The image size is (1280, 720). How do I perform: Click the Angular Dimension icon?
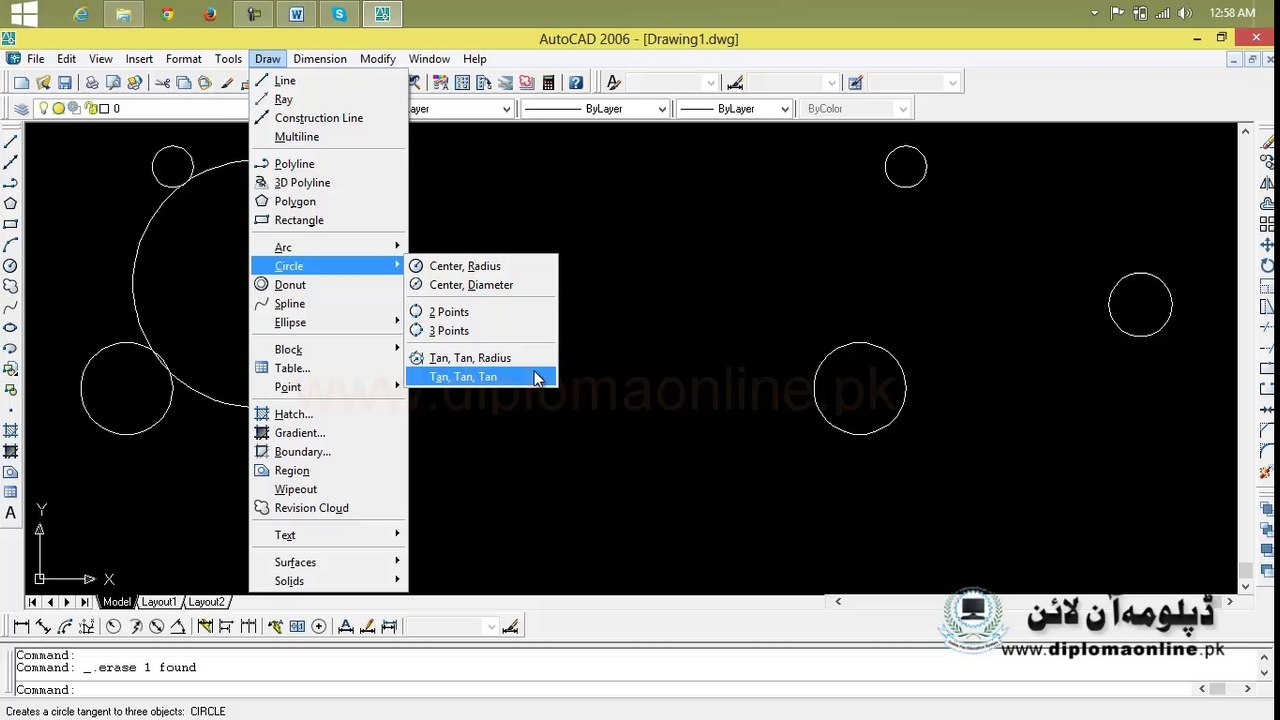pos(178,627)
